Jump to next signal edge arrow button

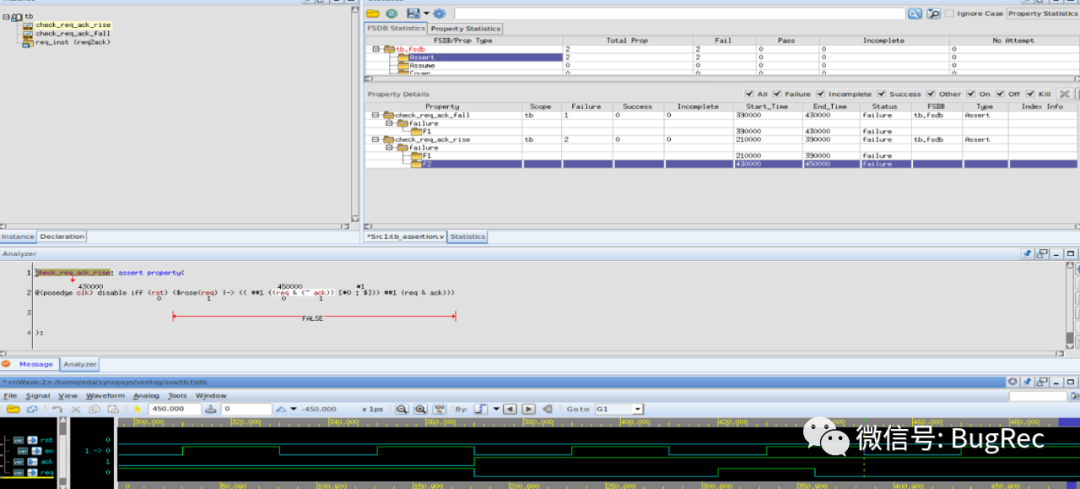(528, 409)
